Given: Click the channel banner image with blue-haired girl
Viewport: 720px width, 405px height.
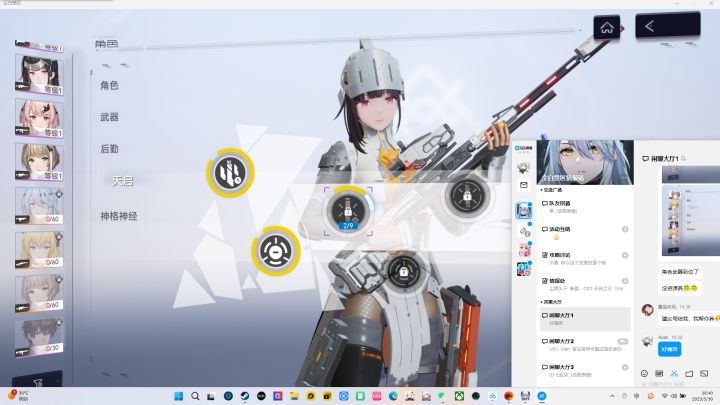Looking at the screenshot, I should click(x=585, y=162).
